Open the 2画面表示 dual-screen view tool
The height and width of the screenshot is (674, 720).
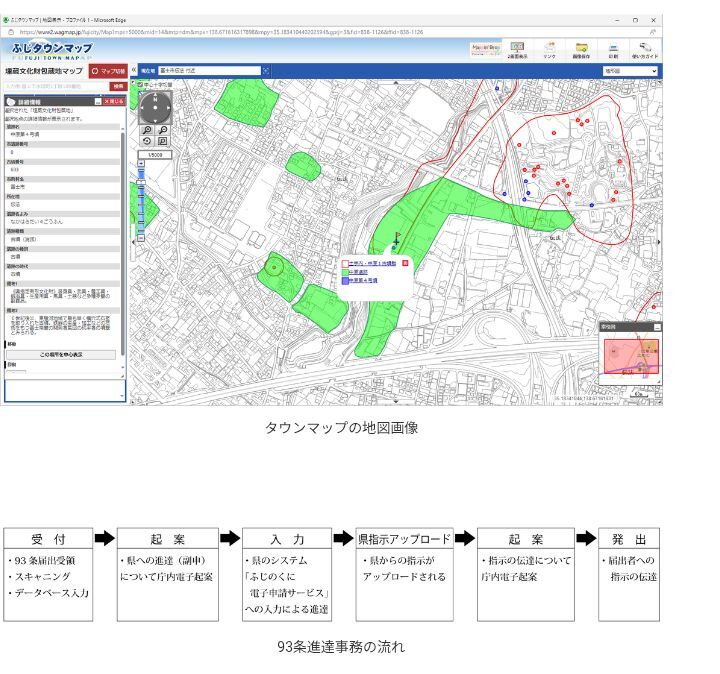click(x=518, y=50)
